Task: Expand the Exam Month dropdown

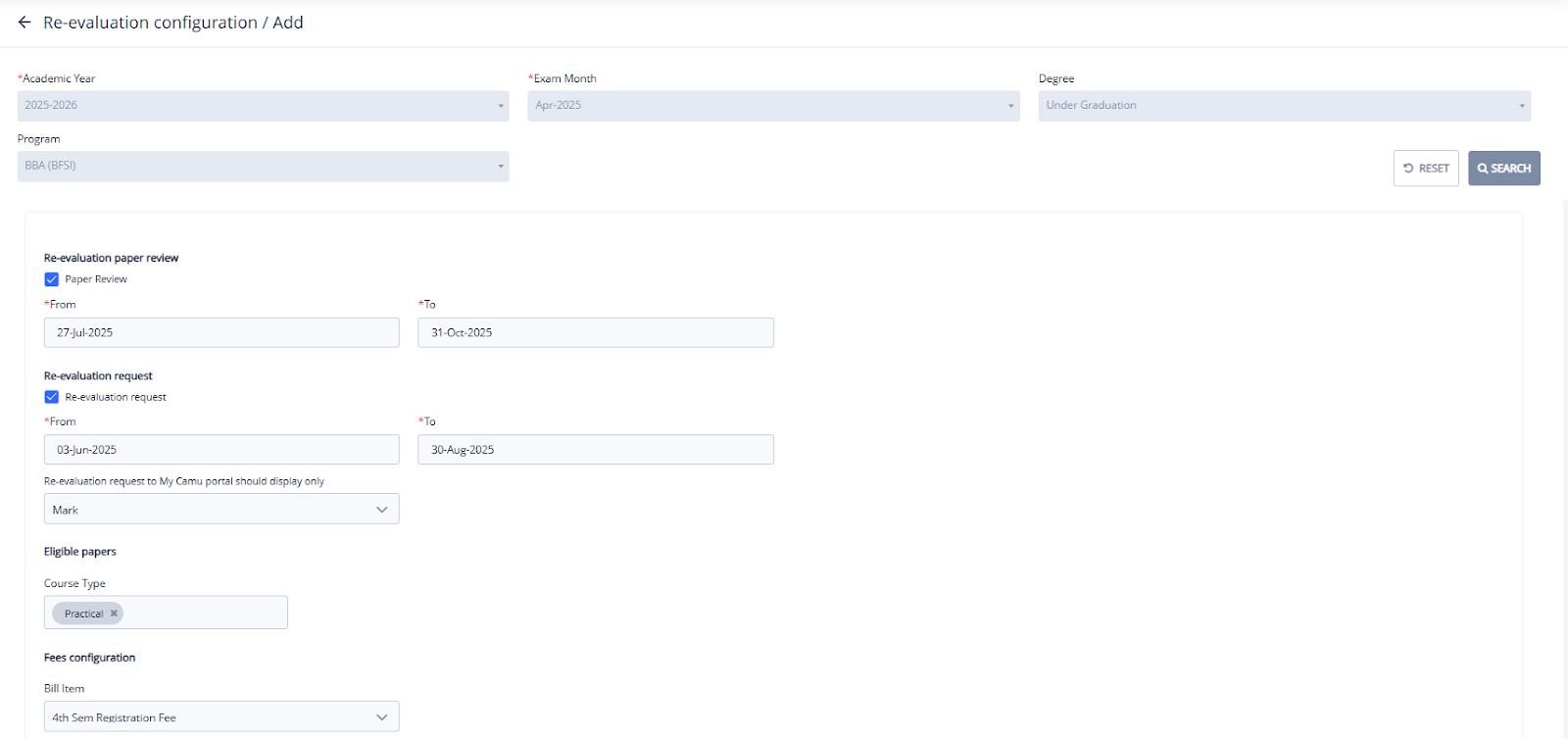Action: [x=773, y=106]
